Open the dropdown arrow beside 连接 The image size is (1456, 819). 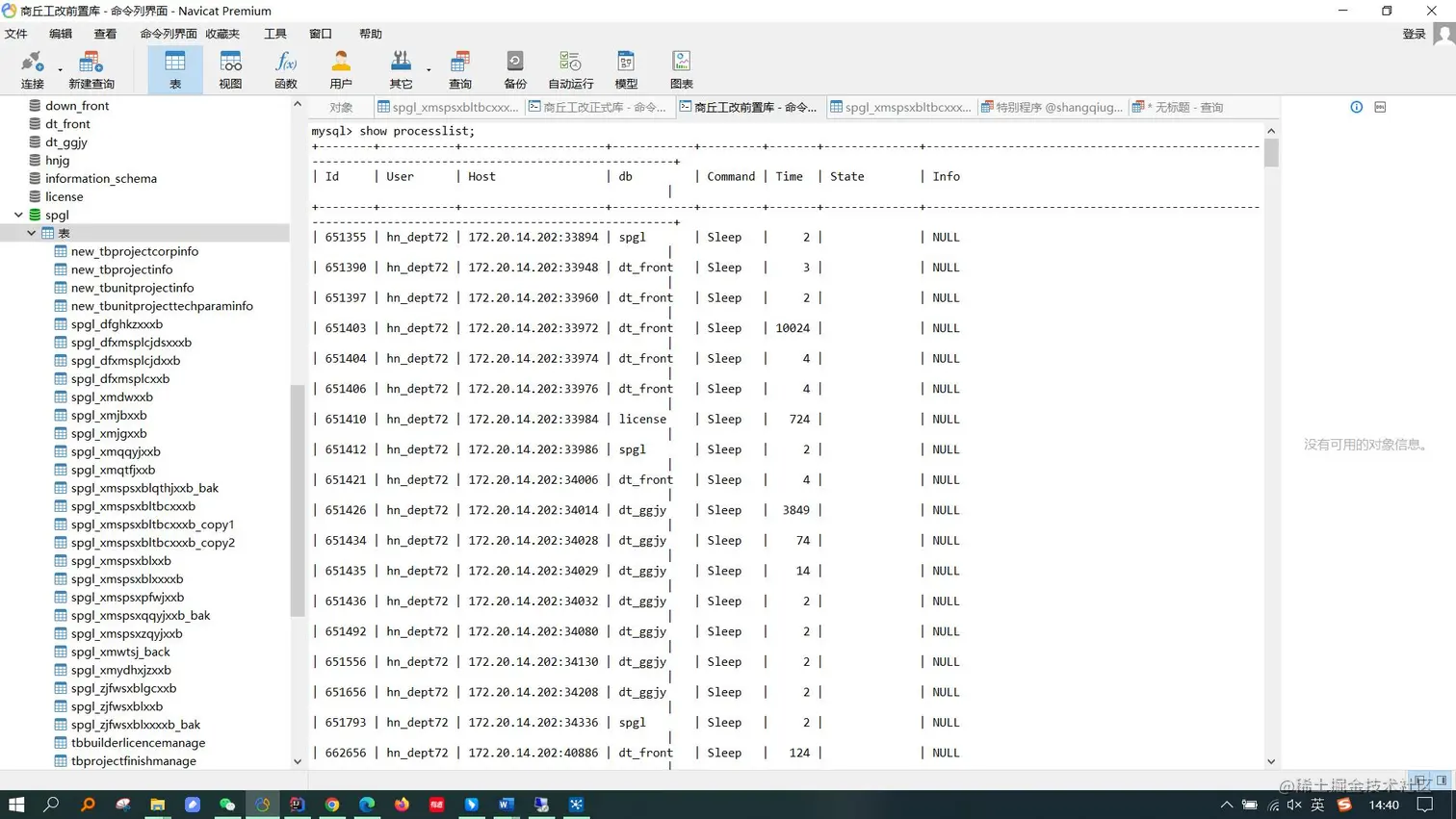pos(60,70)
